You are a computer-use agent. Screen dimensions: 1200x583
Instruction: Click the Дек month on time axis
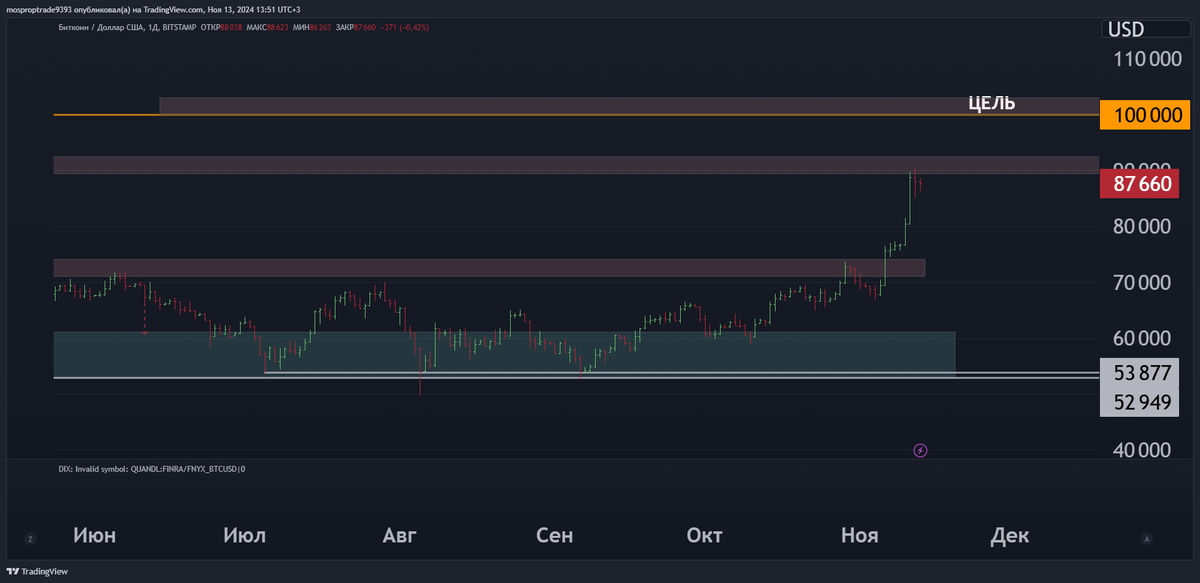click(x=1009, y=536)
